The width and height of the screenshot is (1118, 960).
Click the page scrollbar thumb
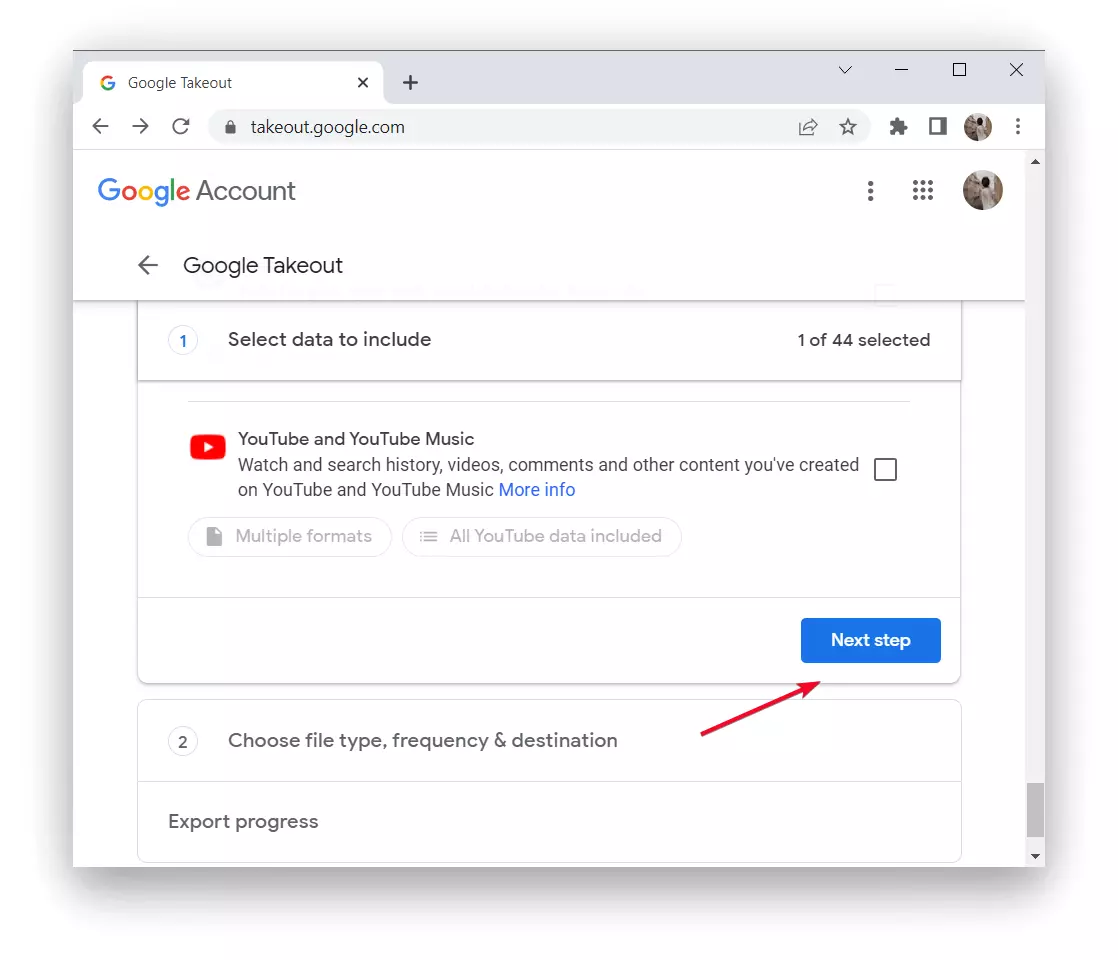pos(1035,810)
